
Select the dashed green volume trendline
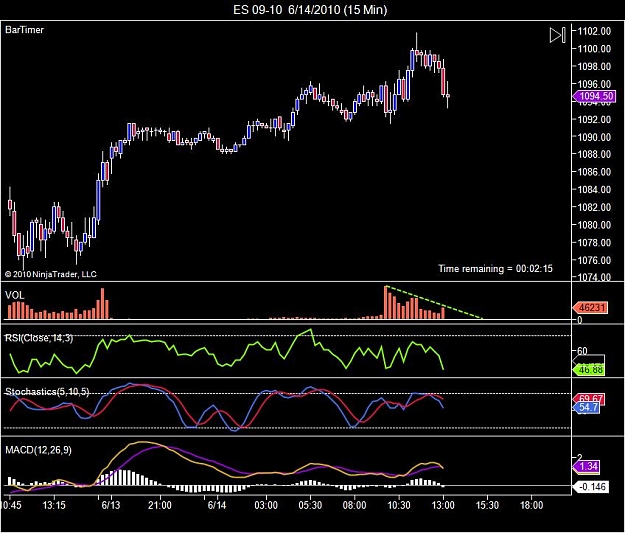434,302
